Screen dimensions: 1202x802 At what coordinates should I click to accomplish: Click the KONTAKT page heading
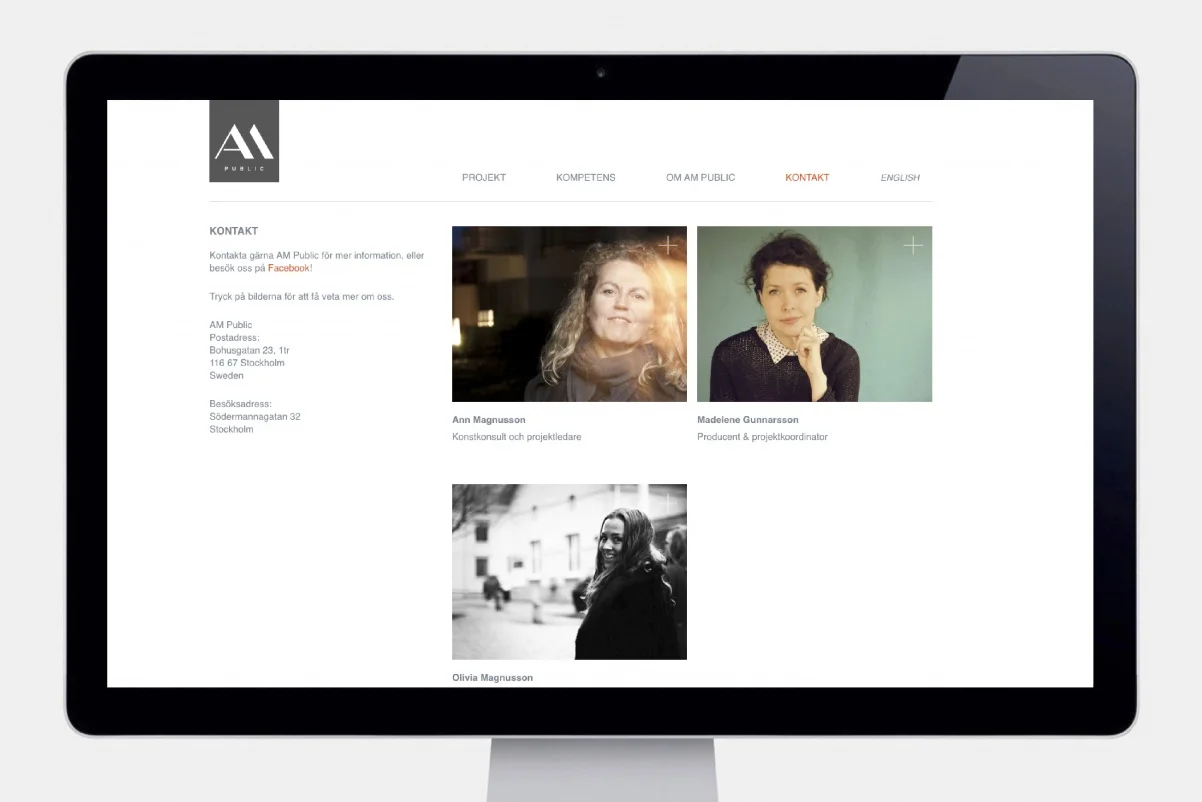(x=233, y=230)
